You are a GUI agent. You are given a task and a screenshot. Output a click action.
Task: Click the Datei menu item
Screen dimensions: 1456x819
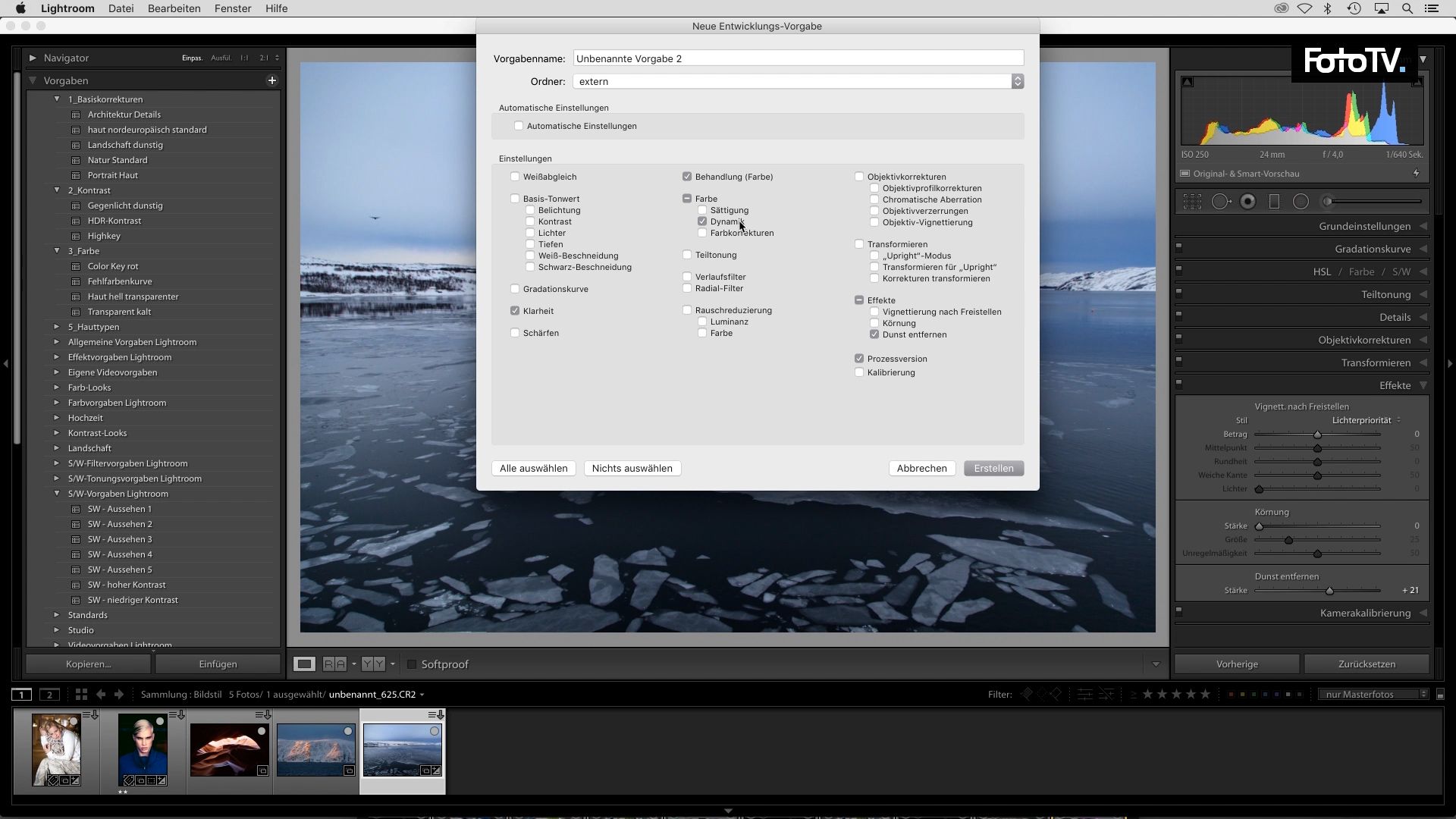(121, 8)
